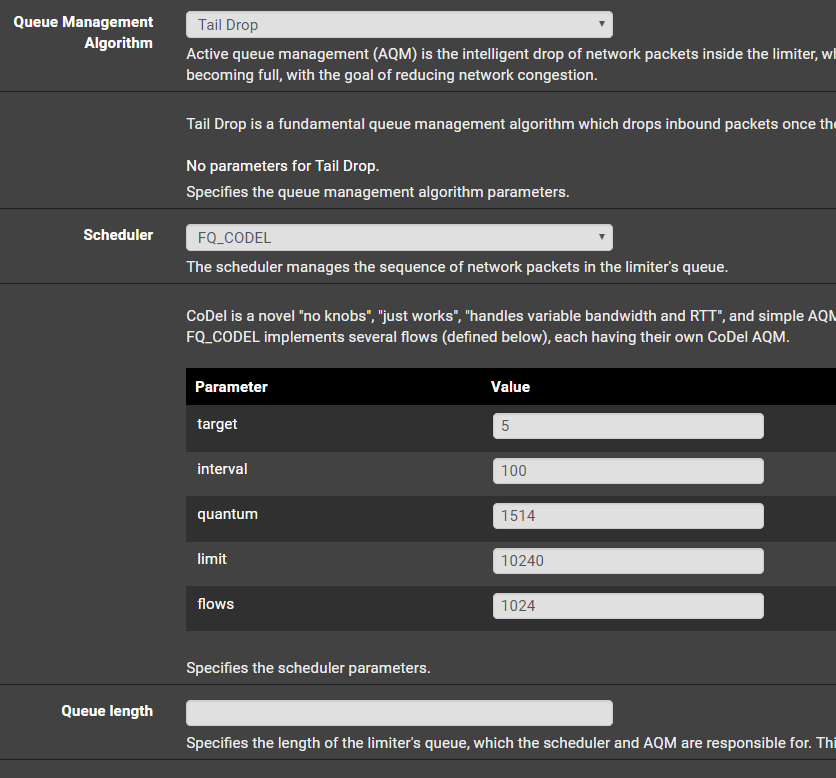Click the Queue length label

click(x=107, y=711)
